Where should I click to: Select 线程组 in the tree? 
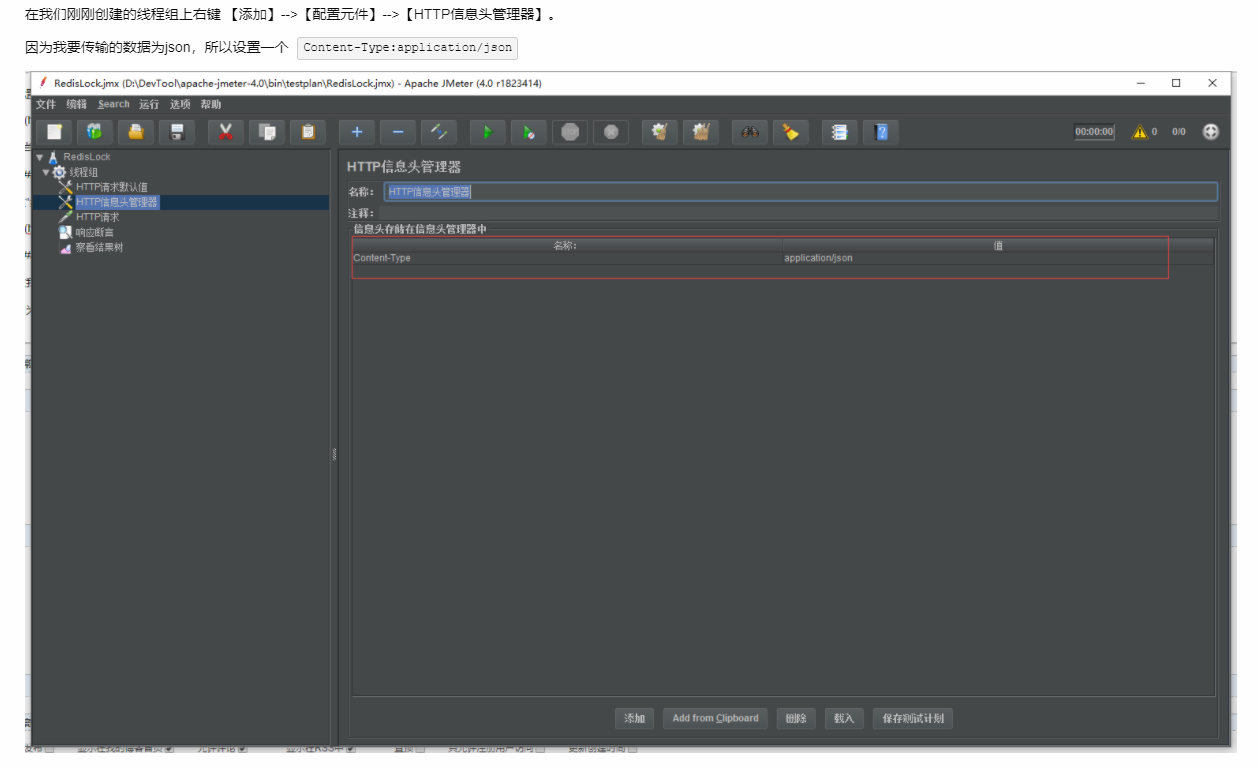tap(84, 172)
